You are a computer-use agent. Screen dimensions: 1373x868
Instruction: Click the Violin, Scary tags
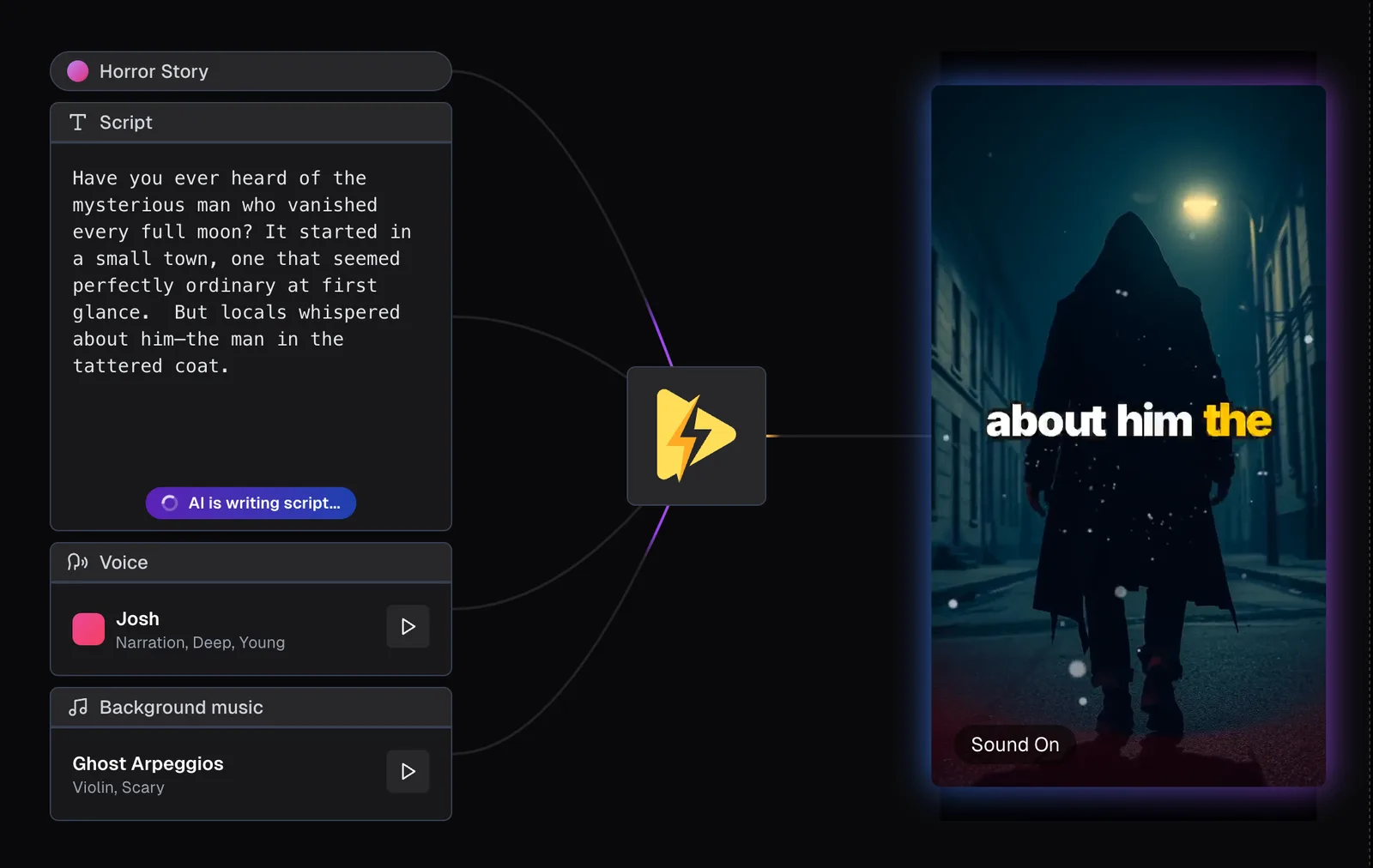[x=118, y=787]
